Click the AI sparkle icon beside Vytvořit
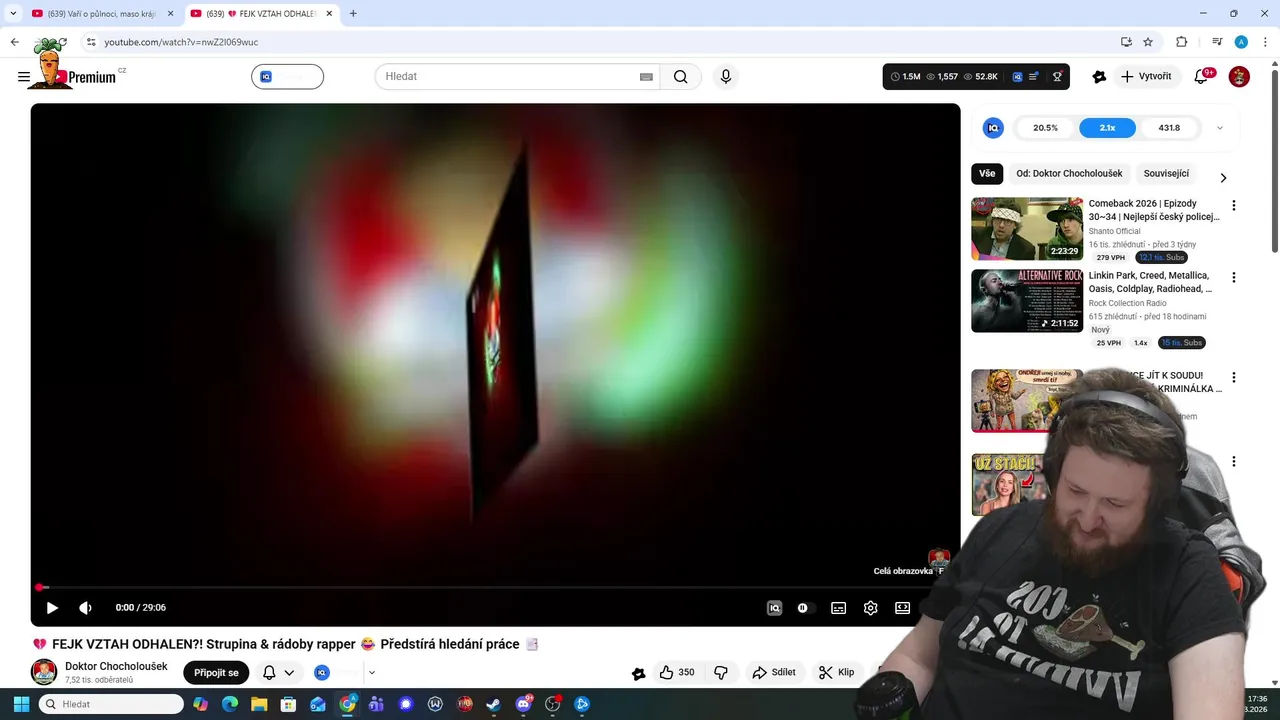 pyautogui.click(x=1099, y=77)
